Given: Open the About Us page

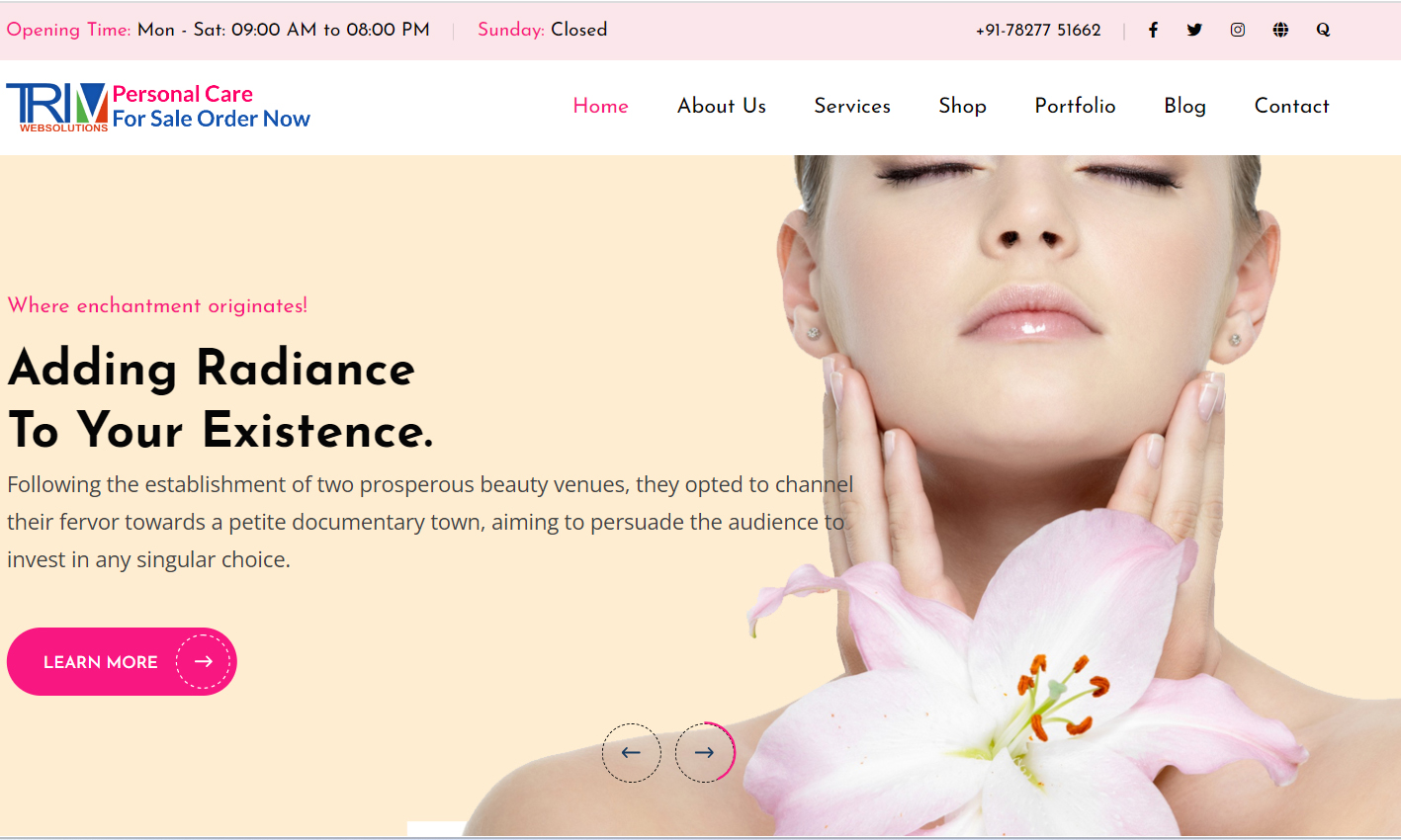Looking at the screenshot, I should point(721,106).
